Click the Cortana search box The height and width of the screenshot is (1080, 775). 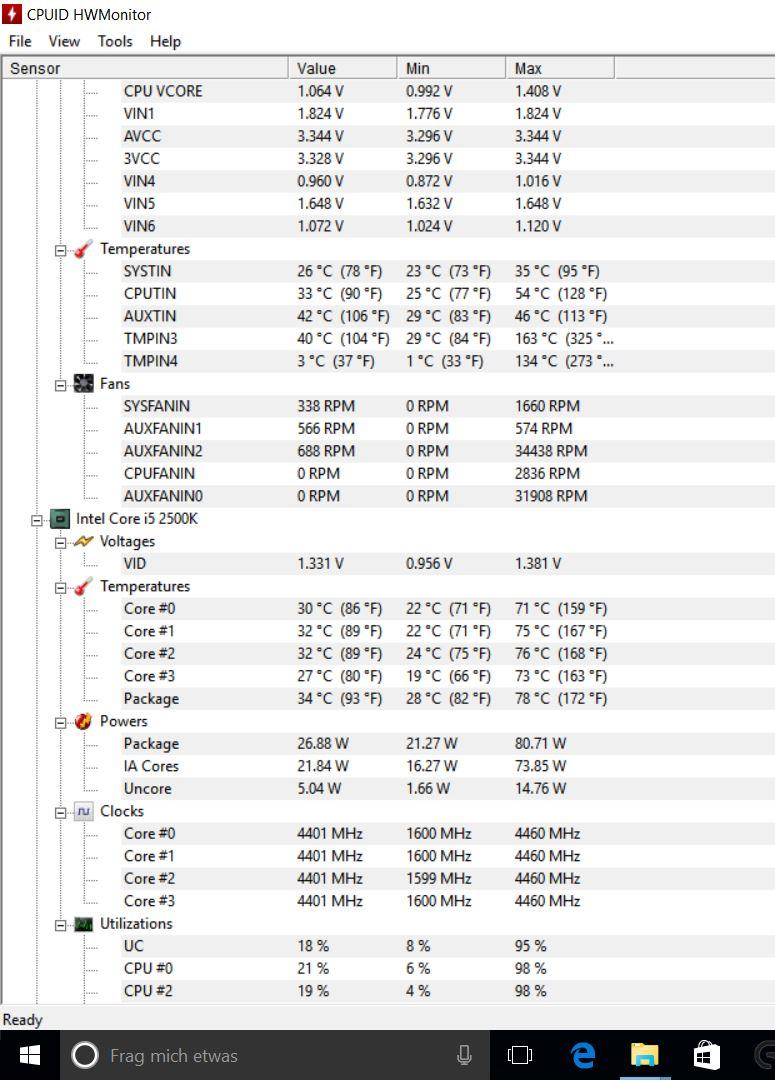pos(270,1055)
